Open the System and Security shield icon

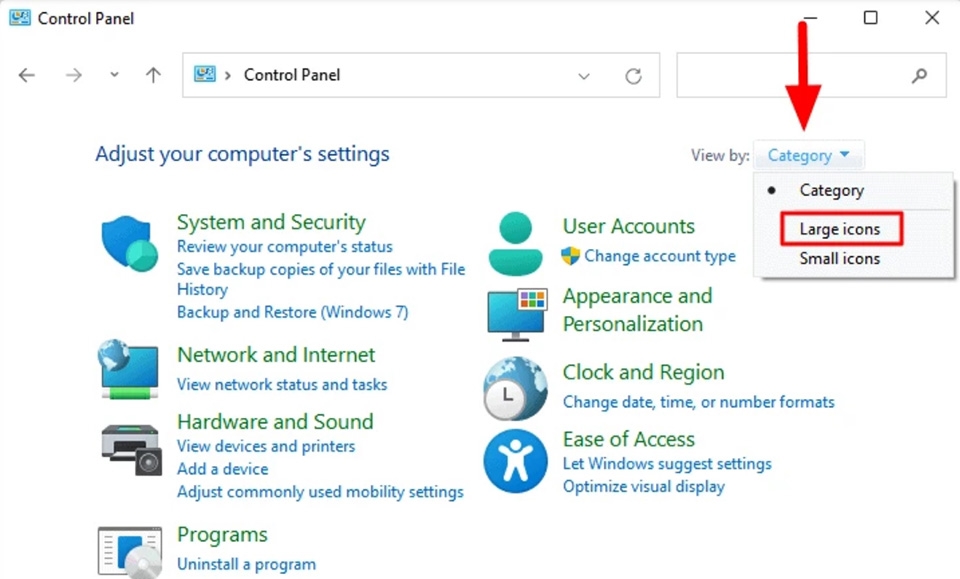(x=130, y=243)
